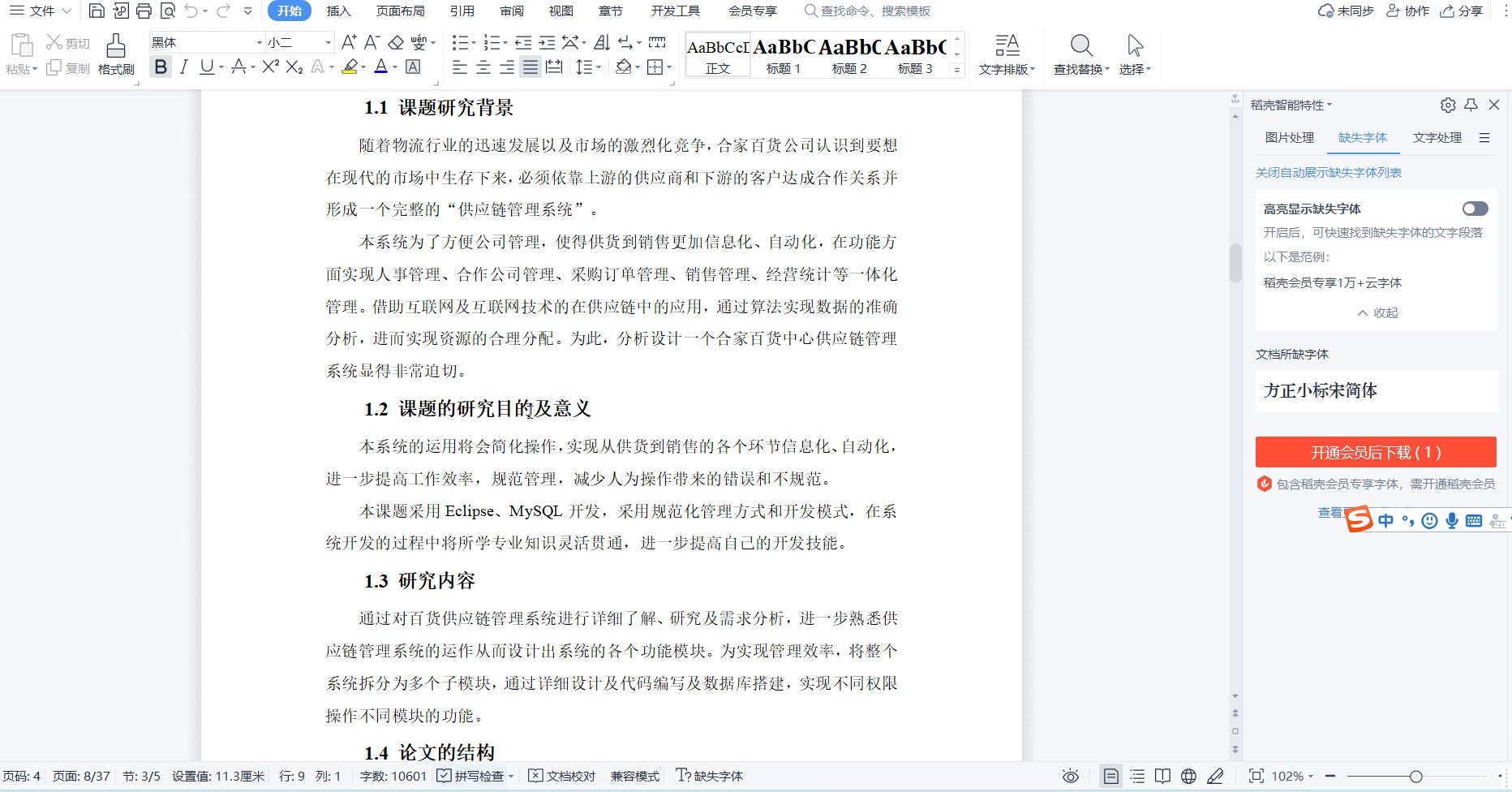Click the 关闭自动展示缺失字体列表 link

(1328, 173)
